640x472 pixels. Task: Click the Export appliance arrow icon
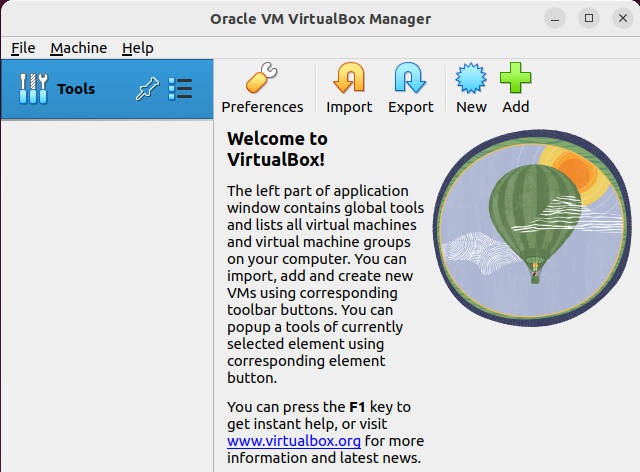click(x=410, y=78)
